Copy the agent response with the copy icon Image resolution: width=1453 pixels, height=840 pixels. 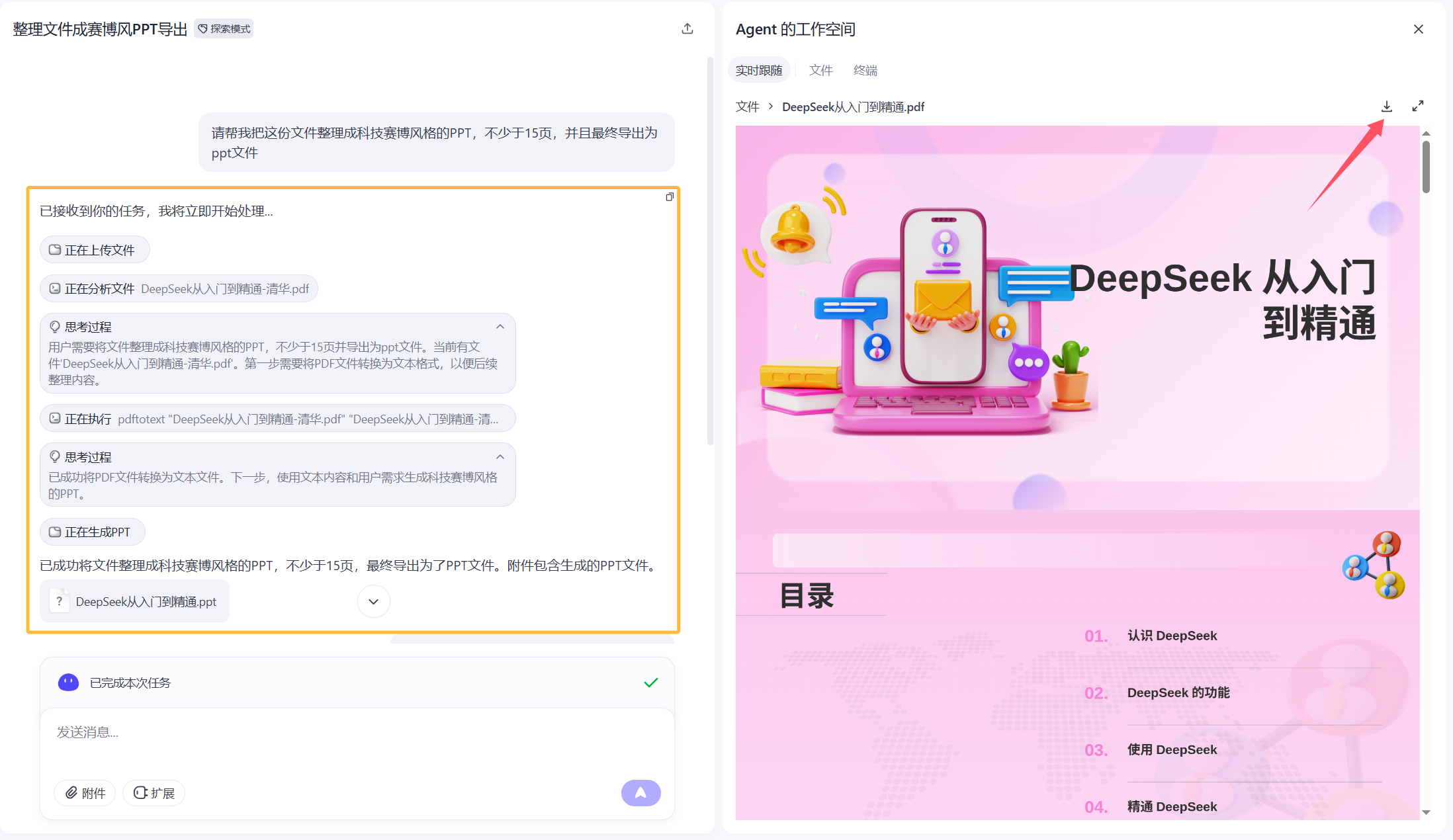pos(670,197)
